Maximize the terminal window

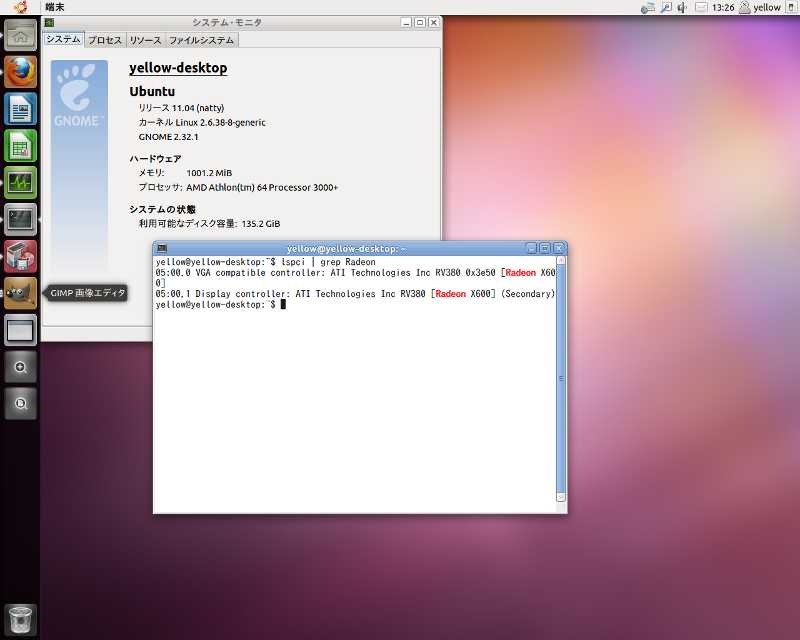click(545, 249)
